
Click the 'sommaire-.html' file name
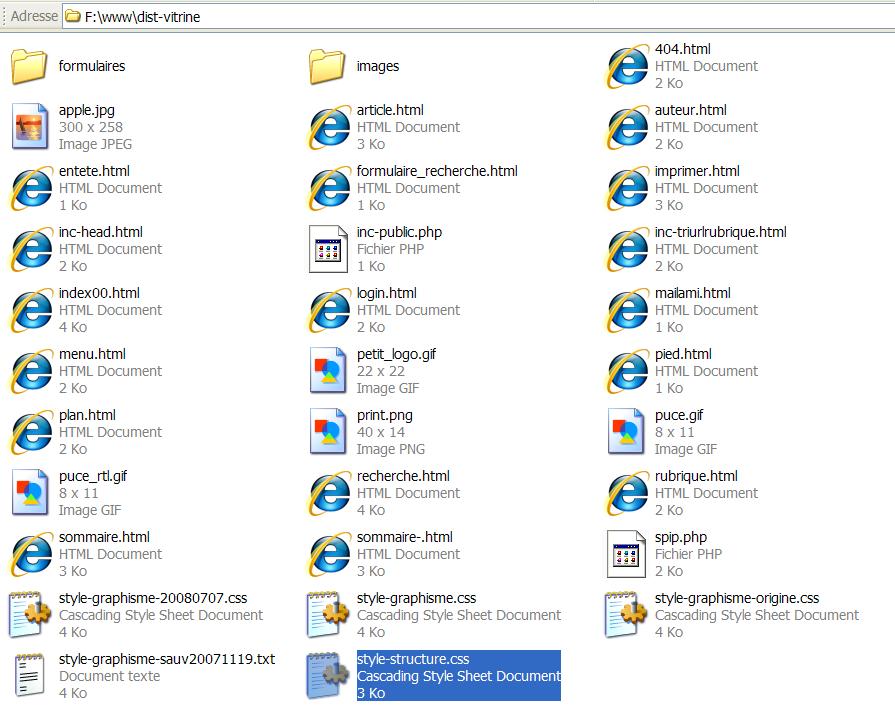(x=405, y=538)
